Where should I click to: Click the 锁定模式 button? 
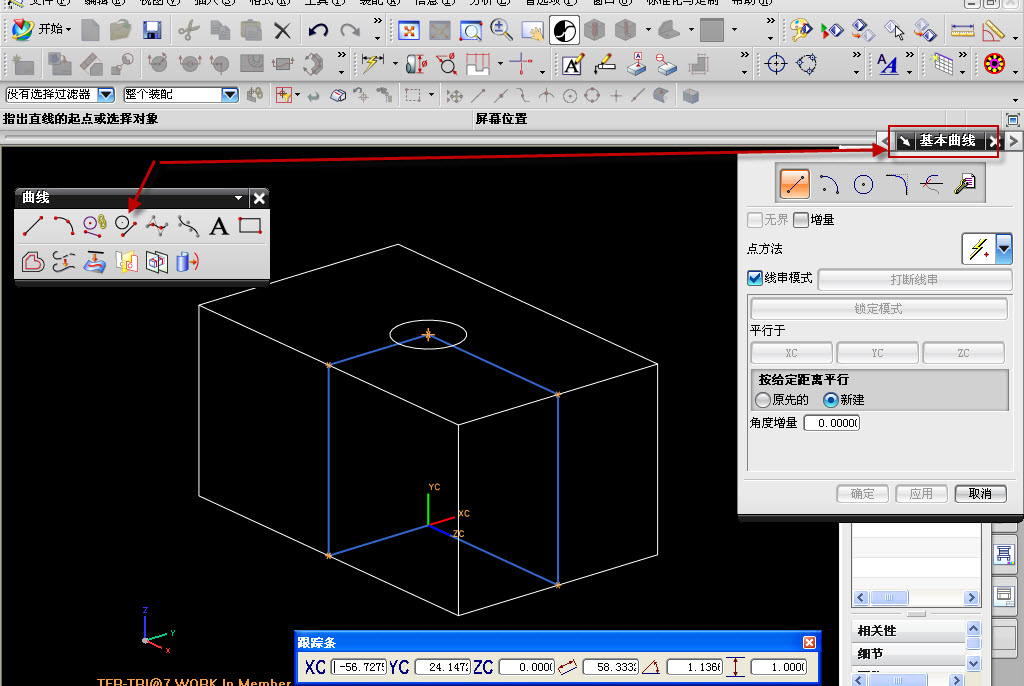(x=878, y=308)
